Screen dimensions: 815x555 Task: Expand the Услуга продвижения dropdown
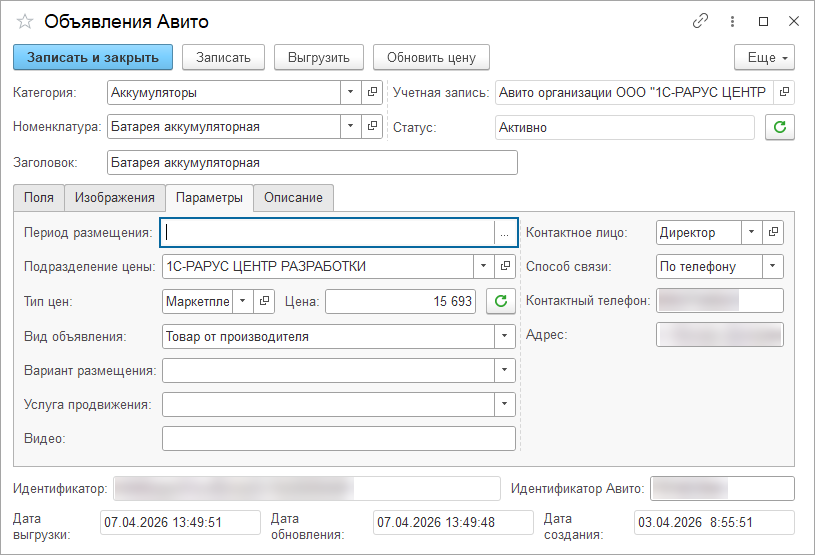click(x=504, y=404)
